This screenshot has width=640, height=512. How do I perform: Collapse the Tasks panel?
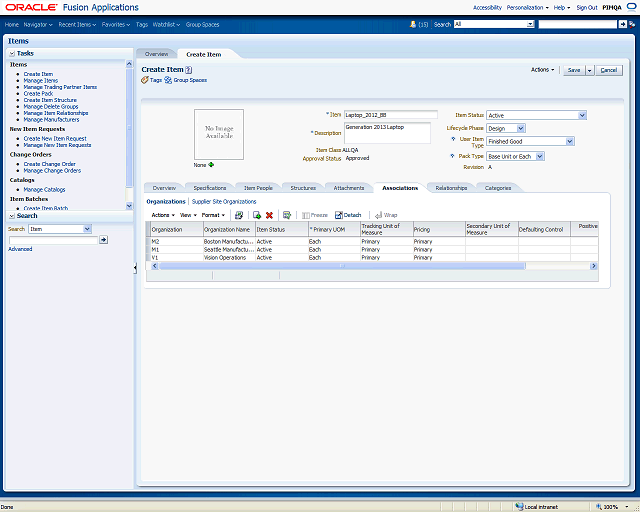pos(12,53)
